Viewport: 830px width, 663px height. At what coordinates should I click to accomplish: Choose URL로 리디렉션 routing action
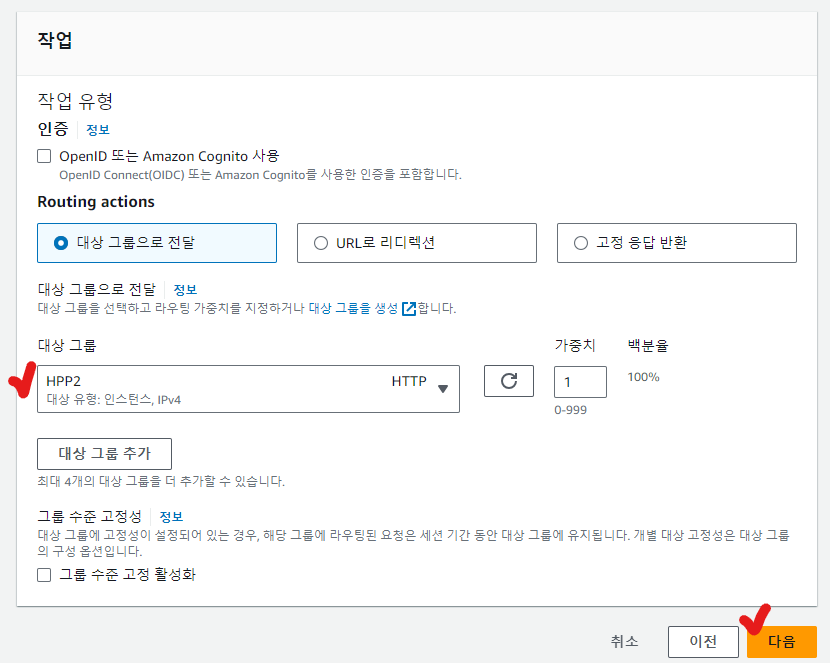tap(321, 242)
